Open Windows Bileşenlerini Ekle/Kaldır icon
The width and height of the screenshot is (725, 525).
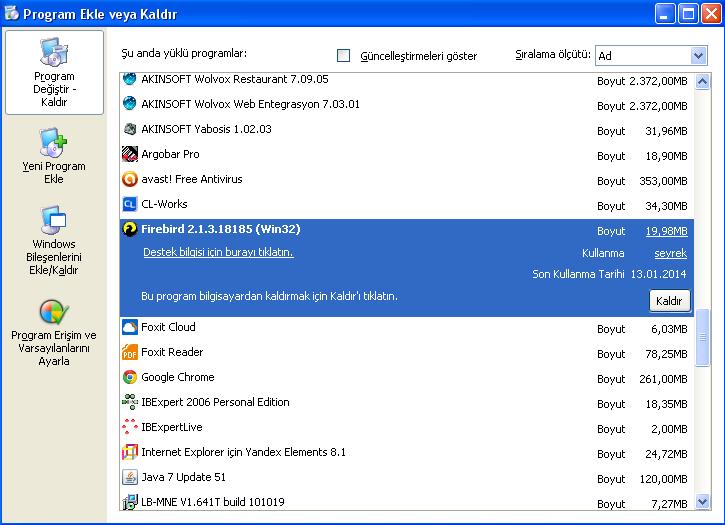click(x=54, y=219)
